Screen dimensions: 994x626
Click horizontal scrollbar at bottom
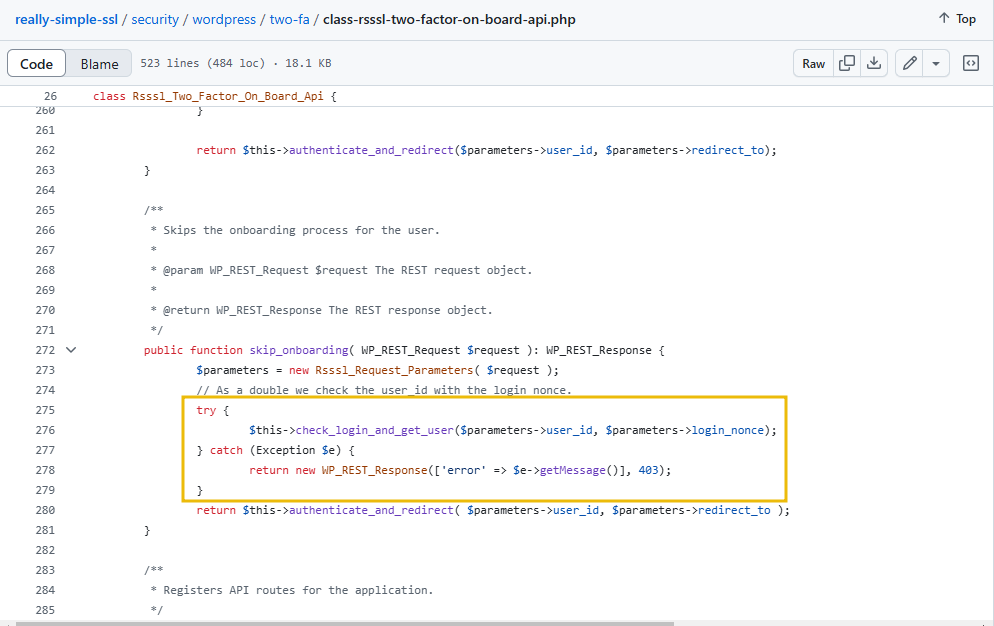coord(345,623)
